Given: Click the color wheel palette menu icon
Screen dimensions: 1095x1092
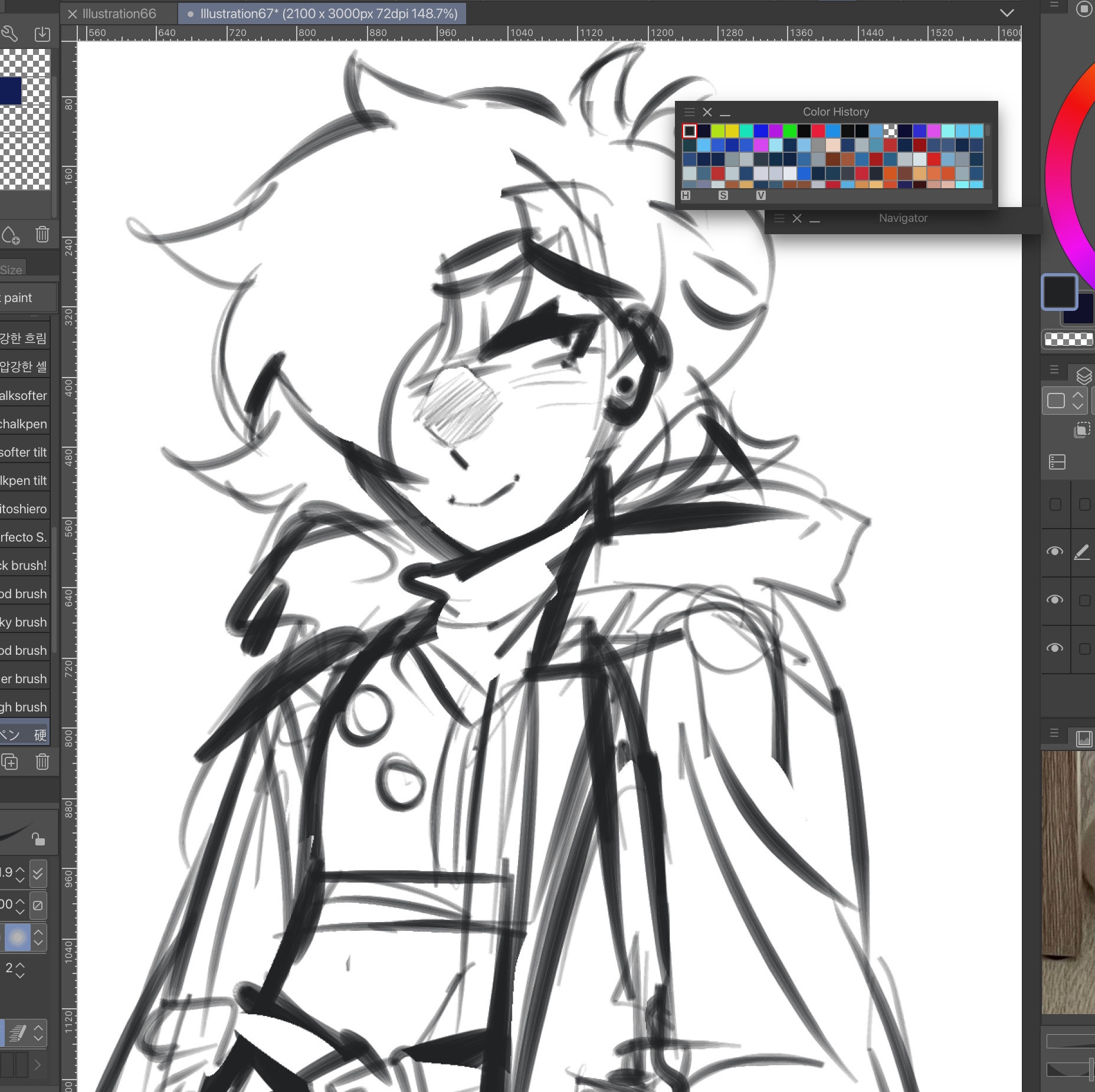Looking at the screenshot, I should pyautogui.click(x=1054, y=5).
